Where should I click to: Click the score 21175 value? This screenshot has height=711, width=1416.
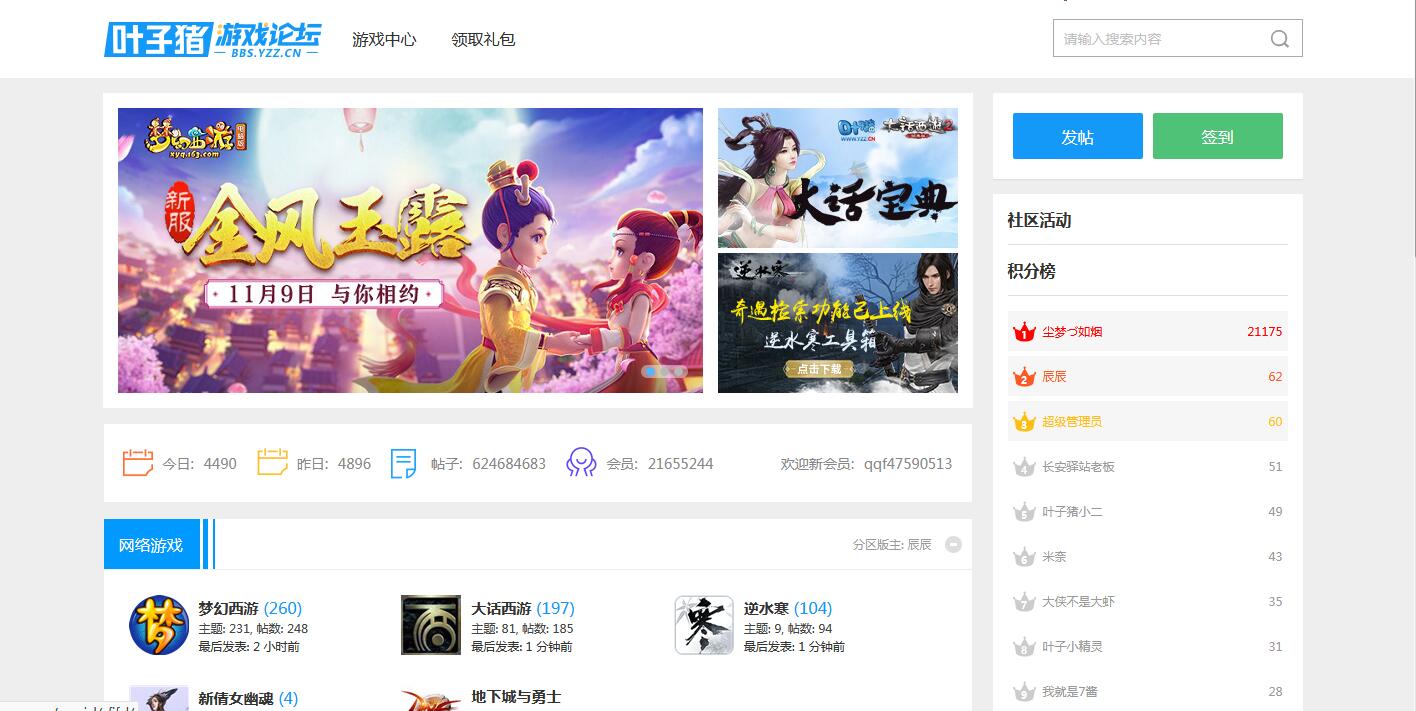point(1264,332)
